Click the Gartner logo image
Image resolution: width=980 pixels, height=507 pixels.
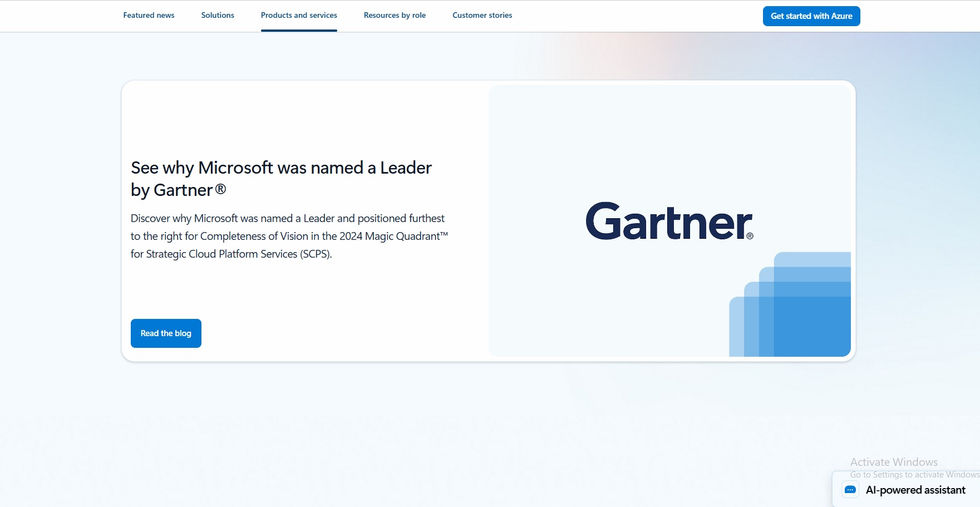coord(669,221)
